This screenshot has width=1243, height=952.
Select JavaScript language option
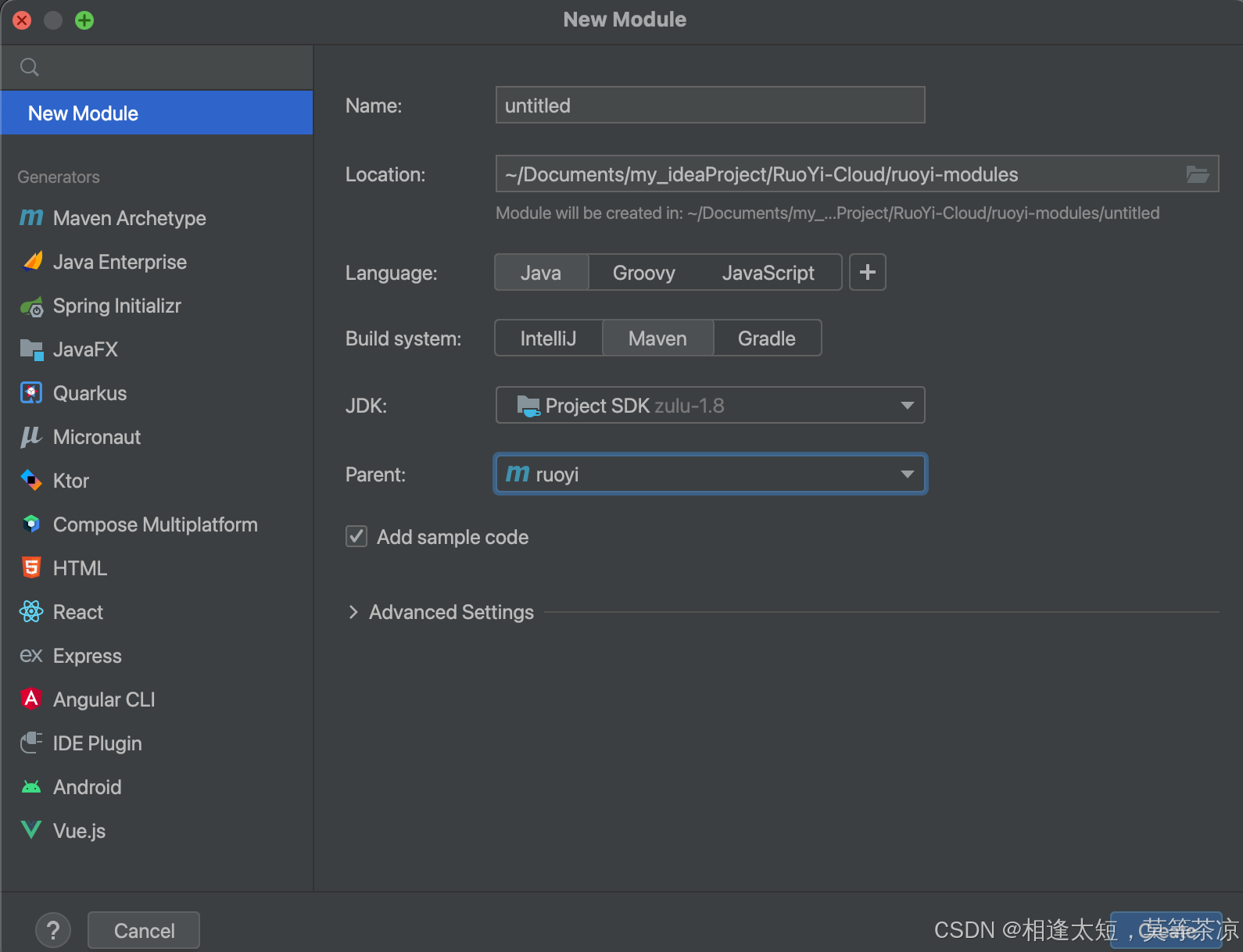(x=768, y=273)
